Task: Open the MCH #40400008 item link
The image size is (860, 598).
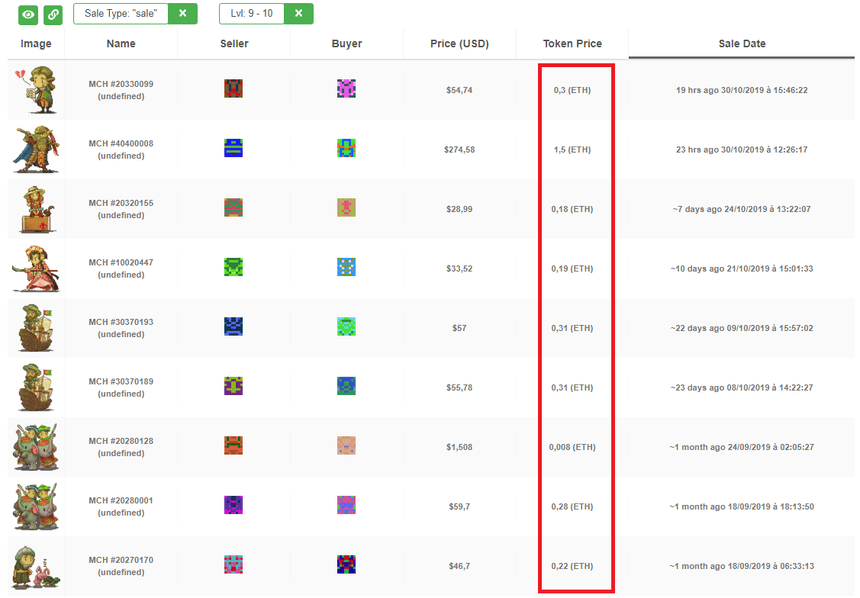Action: [121, 144]
